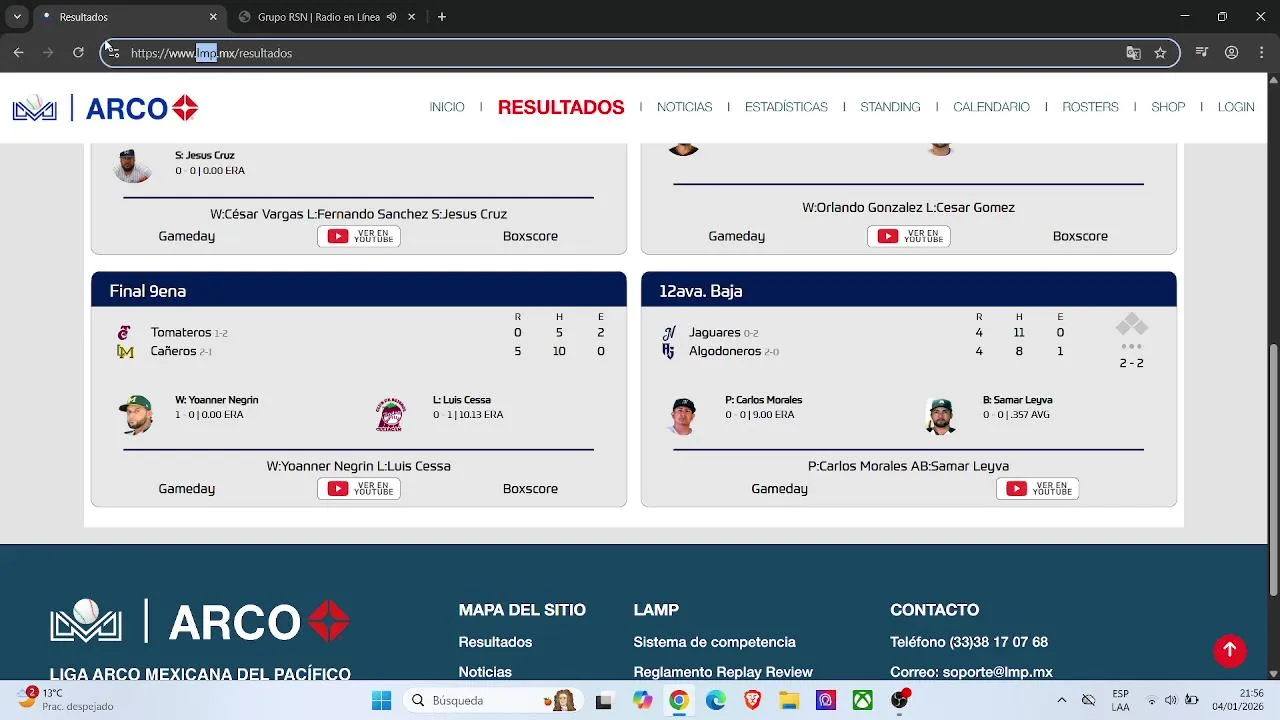Open the Xbox app from the taskbar
This screenshot has width=1280, height=720.
[x=862, y=700]
